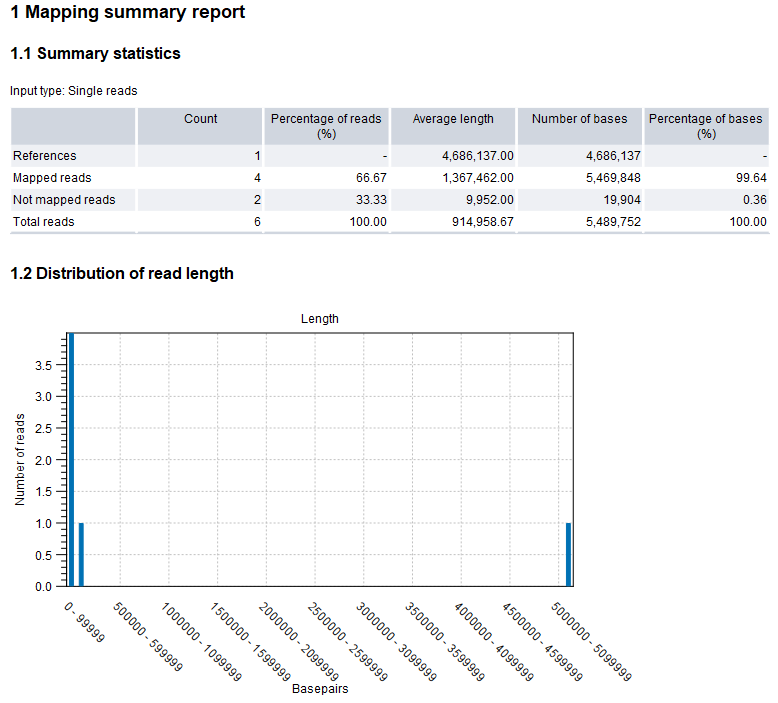778x703 pixels.
Task: Open the "1.2 Distribution of read length" heading
Action: 121,274
